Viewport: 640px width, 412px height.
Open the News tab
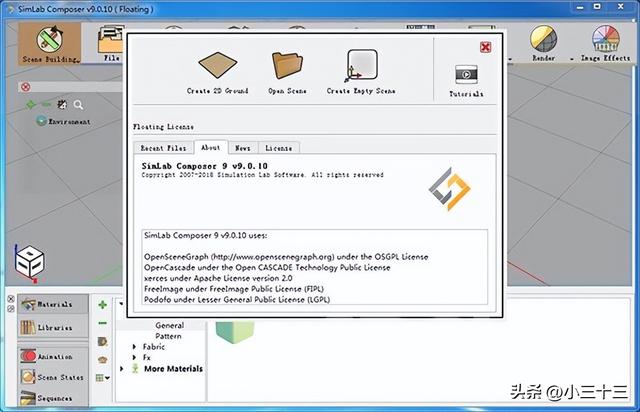242,148
